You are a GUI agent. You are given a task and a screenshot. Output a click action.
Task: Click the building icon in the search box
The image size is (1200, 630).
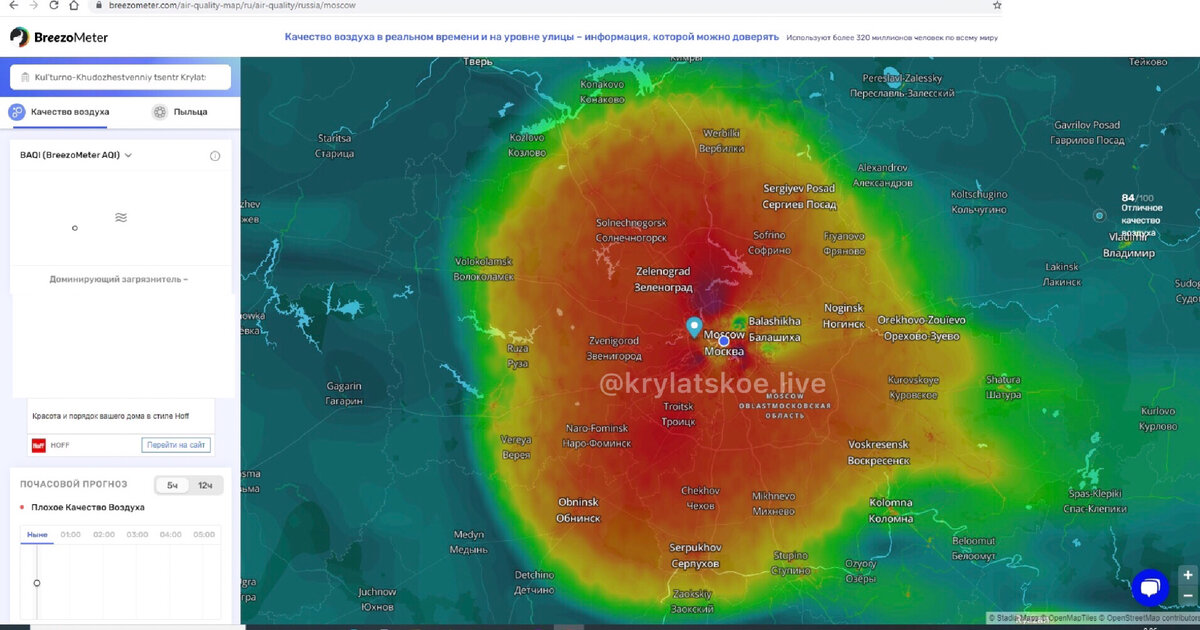24,77
